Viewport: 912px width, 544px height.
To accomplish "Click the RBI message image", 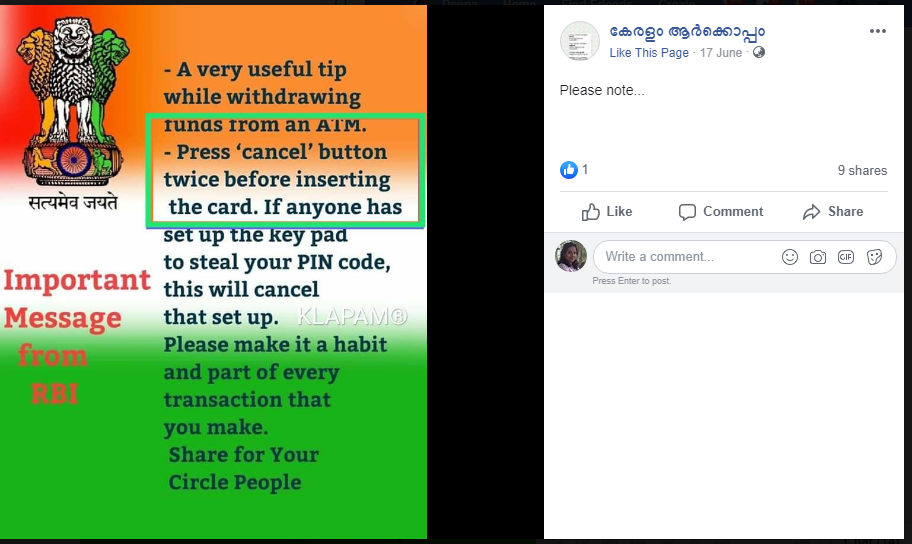I will tap(213, 272).
